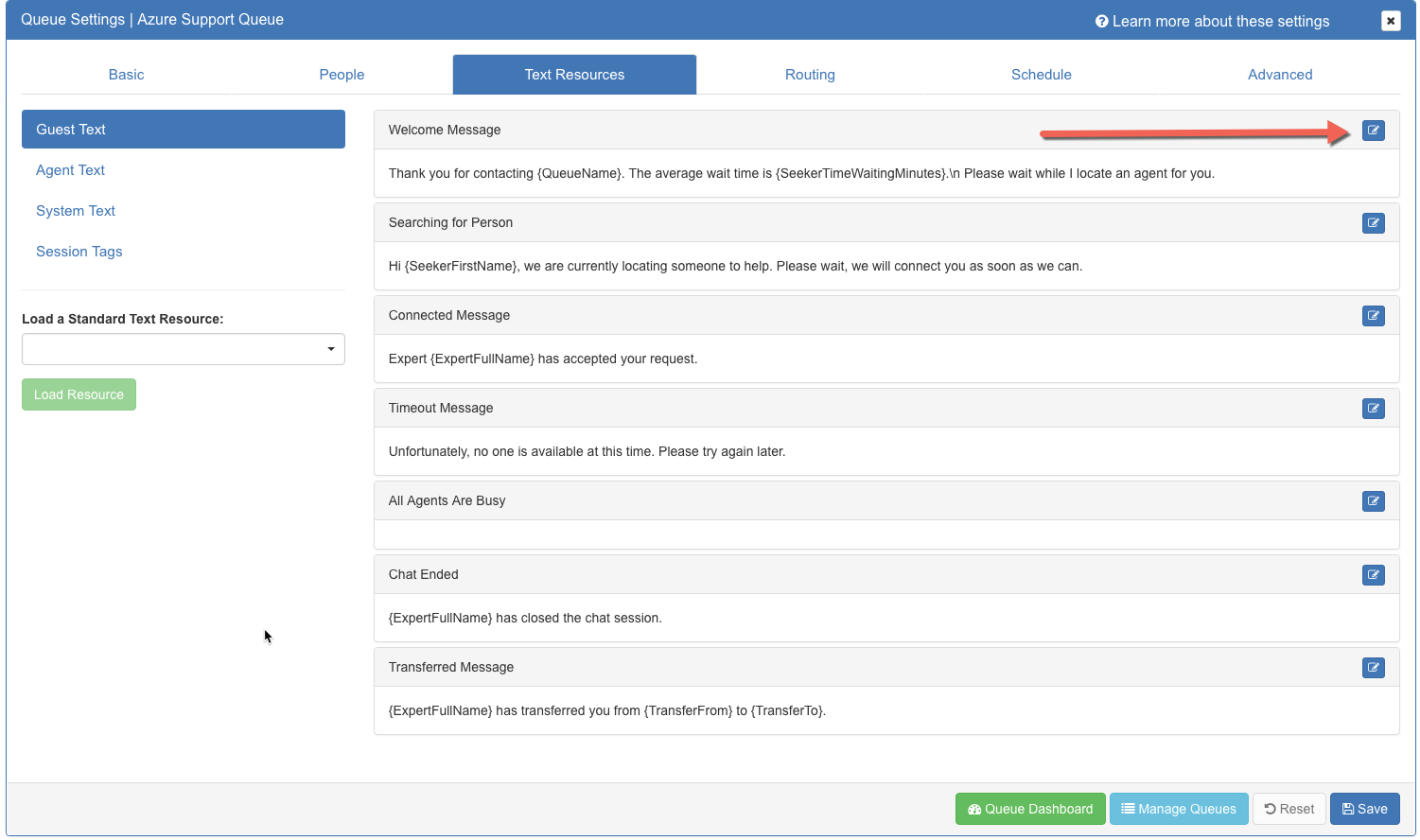
Task: Edit the Welcome Message text
Action: tap(1374, 131)
